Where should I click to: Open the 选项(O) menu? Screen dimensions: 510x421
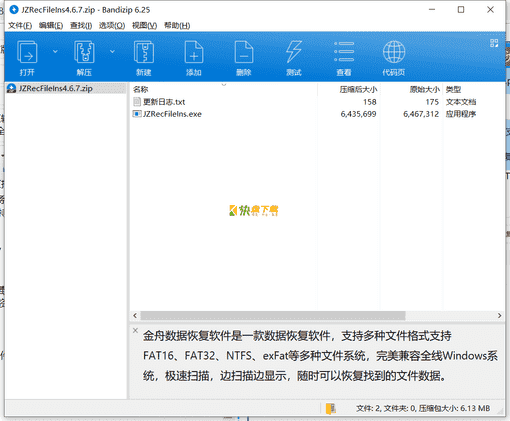[x=112, y=25]
